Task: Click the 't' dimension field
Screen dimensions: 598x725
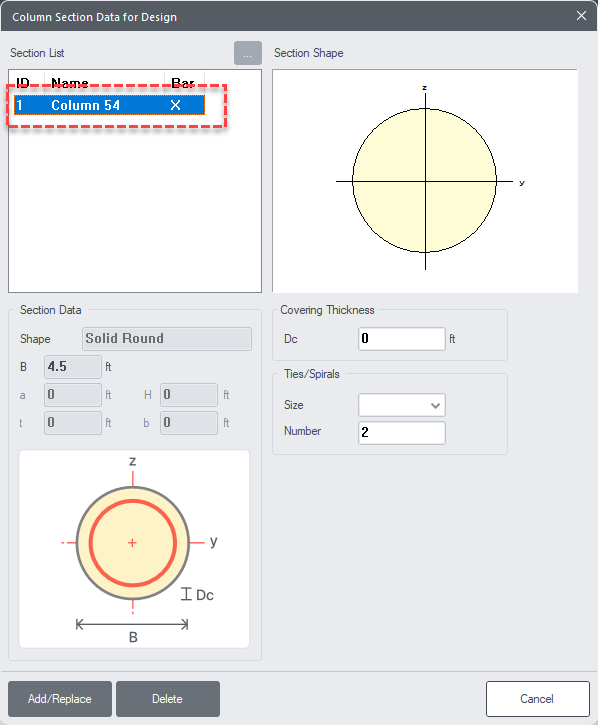Action: [x=73, y=423]
